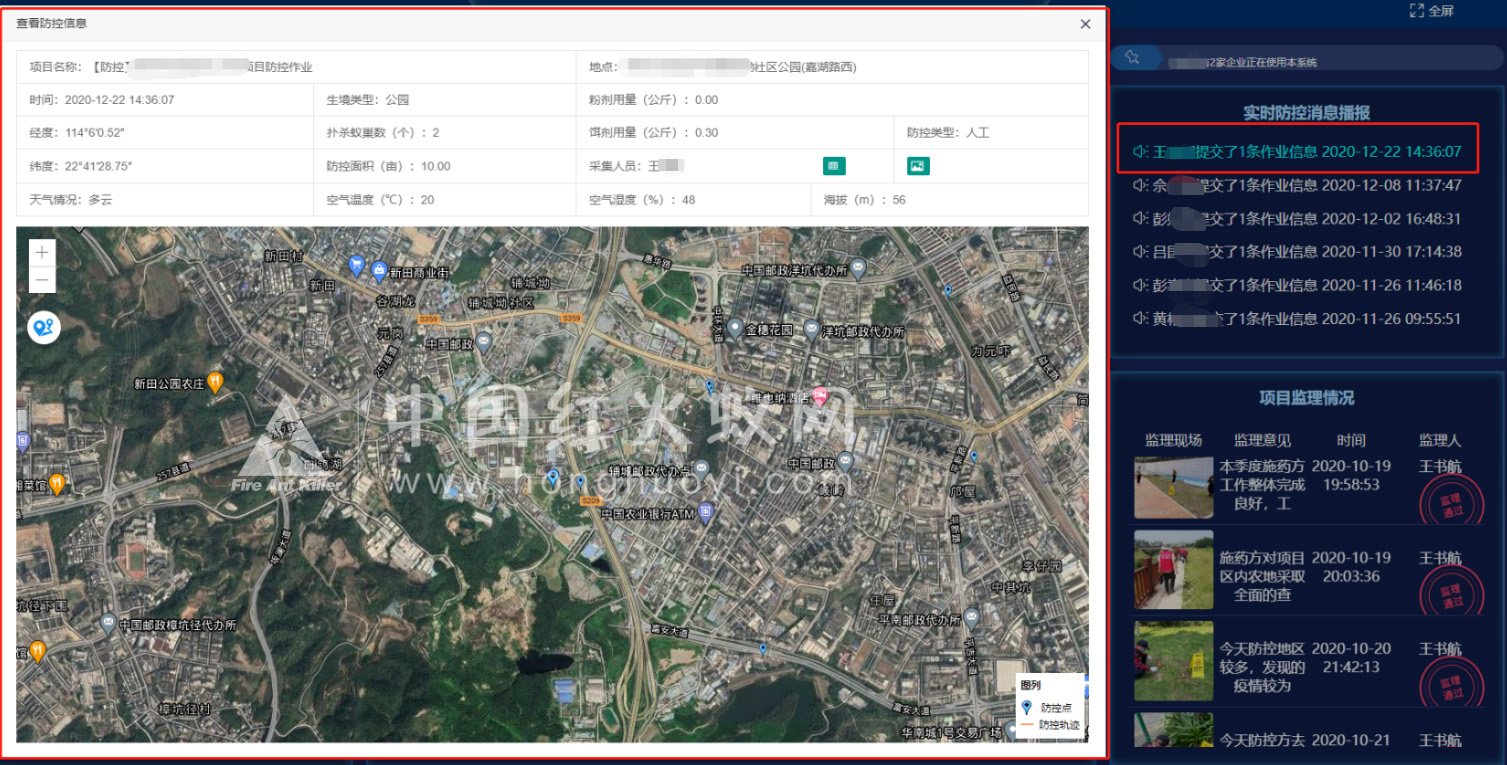Select the 中国农业银行ATM marker on map

(706, 513)
